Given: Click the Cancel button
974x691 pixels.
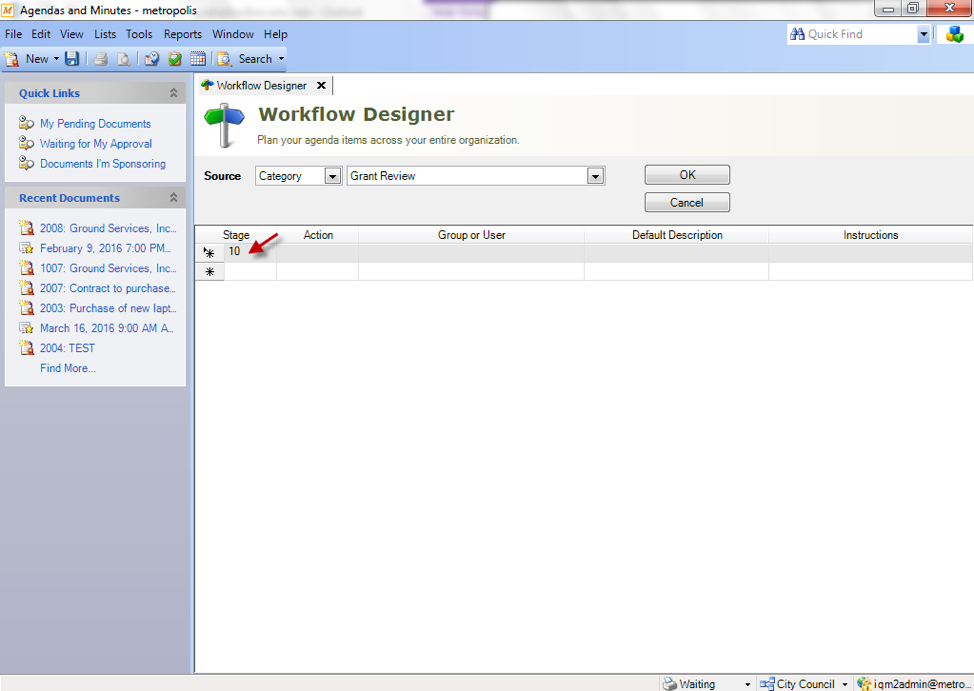Looking at the screenshot, I should coord(687,203).
